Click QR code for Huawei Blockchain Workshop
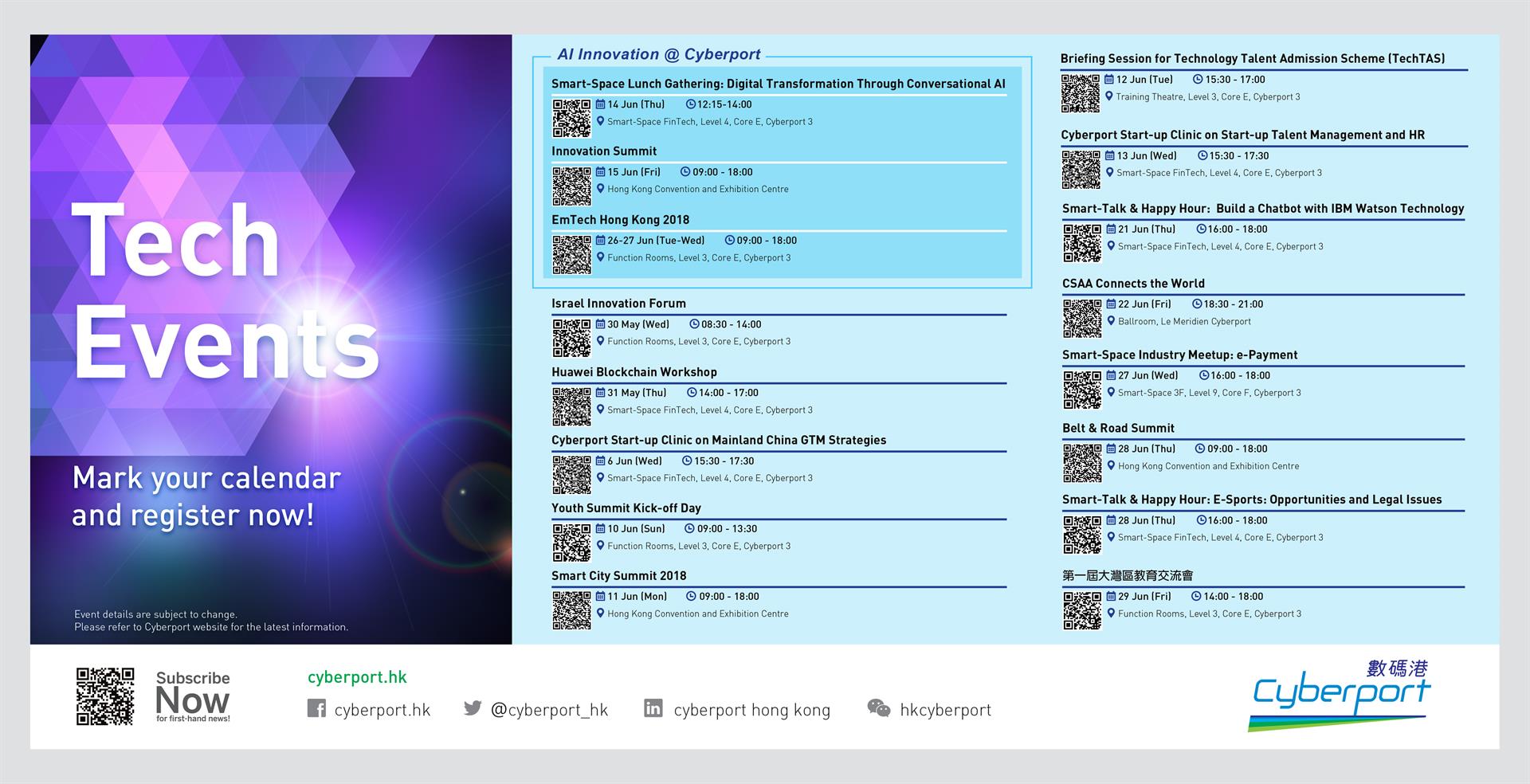Image resolution: width=1530 pixels, height=784 pixels. tap(572, 406)
